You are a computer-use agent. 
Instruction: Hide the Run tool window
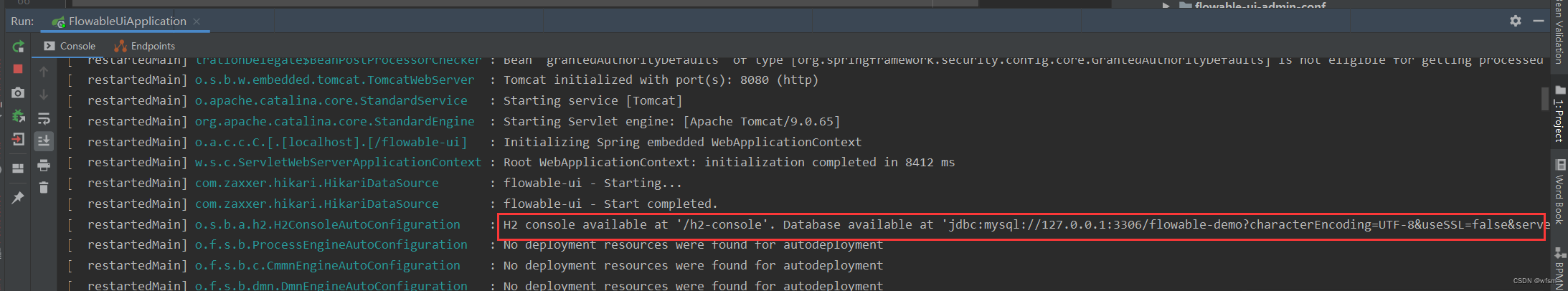click(x=1539, y=21)
